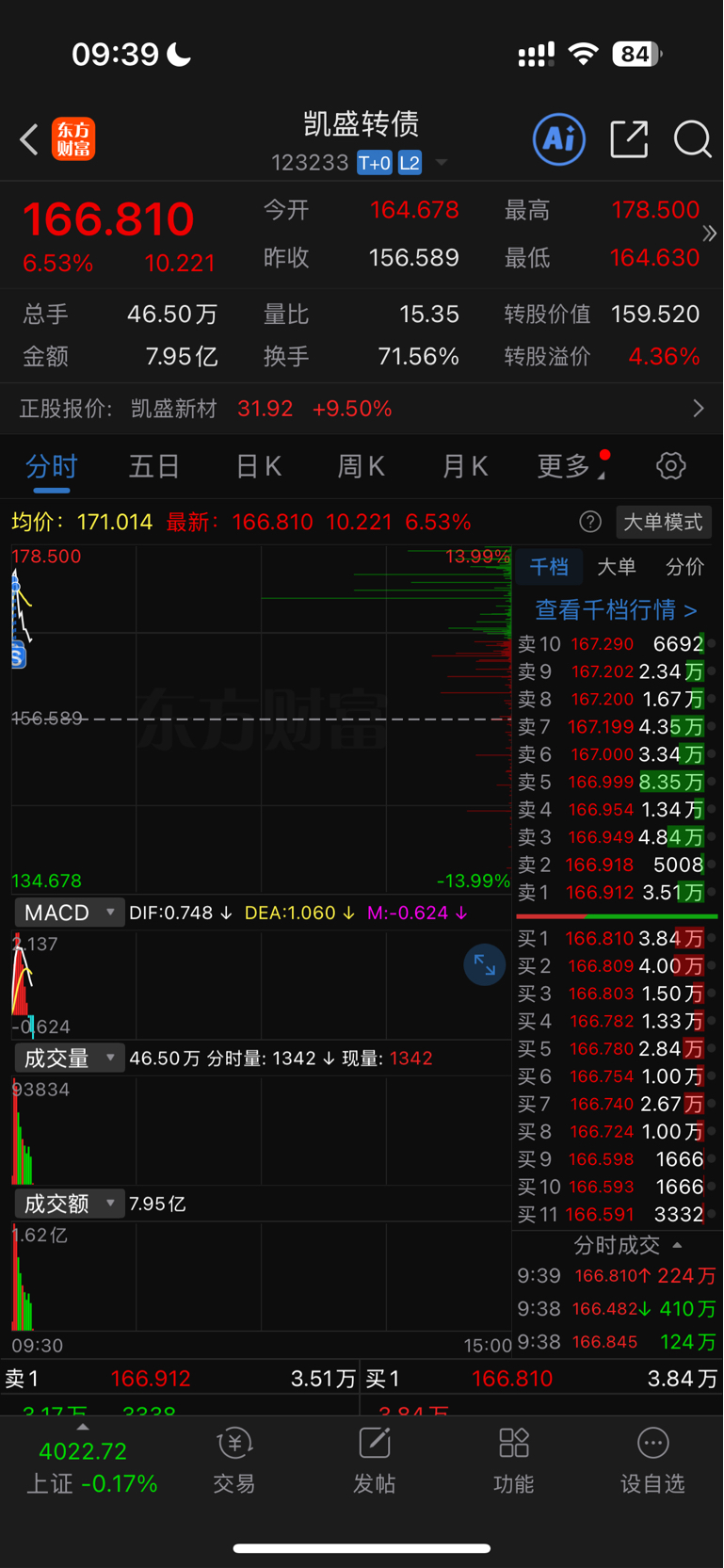Open 成交量 indicator dropdown
The width and height of the screenshot is (724, 1568).
pyautogui.click(x=70, y=1059)
